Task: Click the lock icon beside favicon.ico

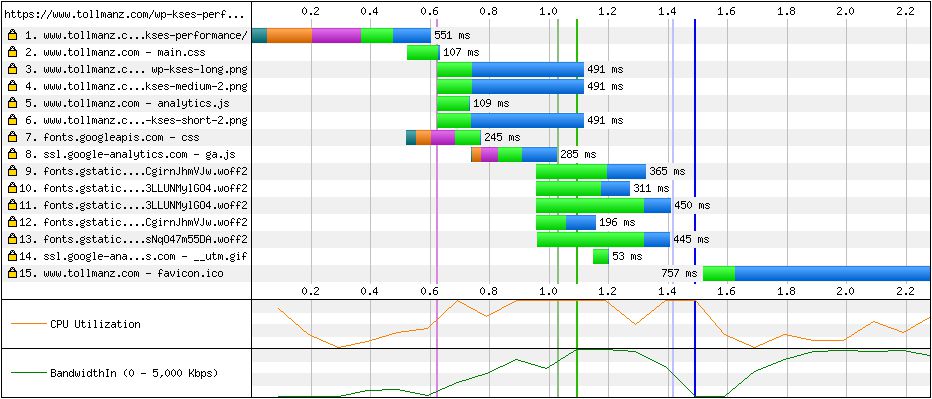Action: click(x=12, y=274)
